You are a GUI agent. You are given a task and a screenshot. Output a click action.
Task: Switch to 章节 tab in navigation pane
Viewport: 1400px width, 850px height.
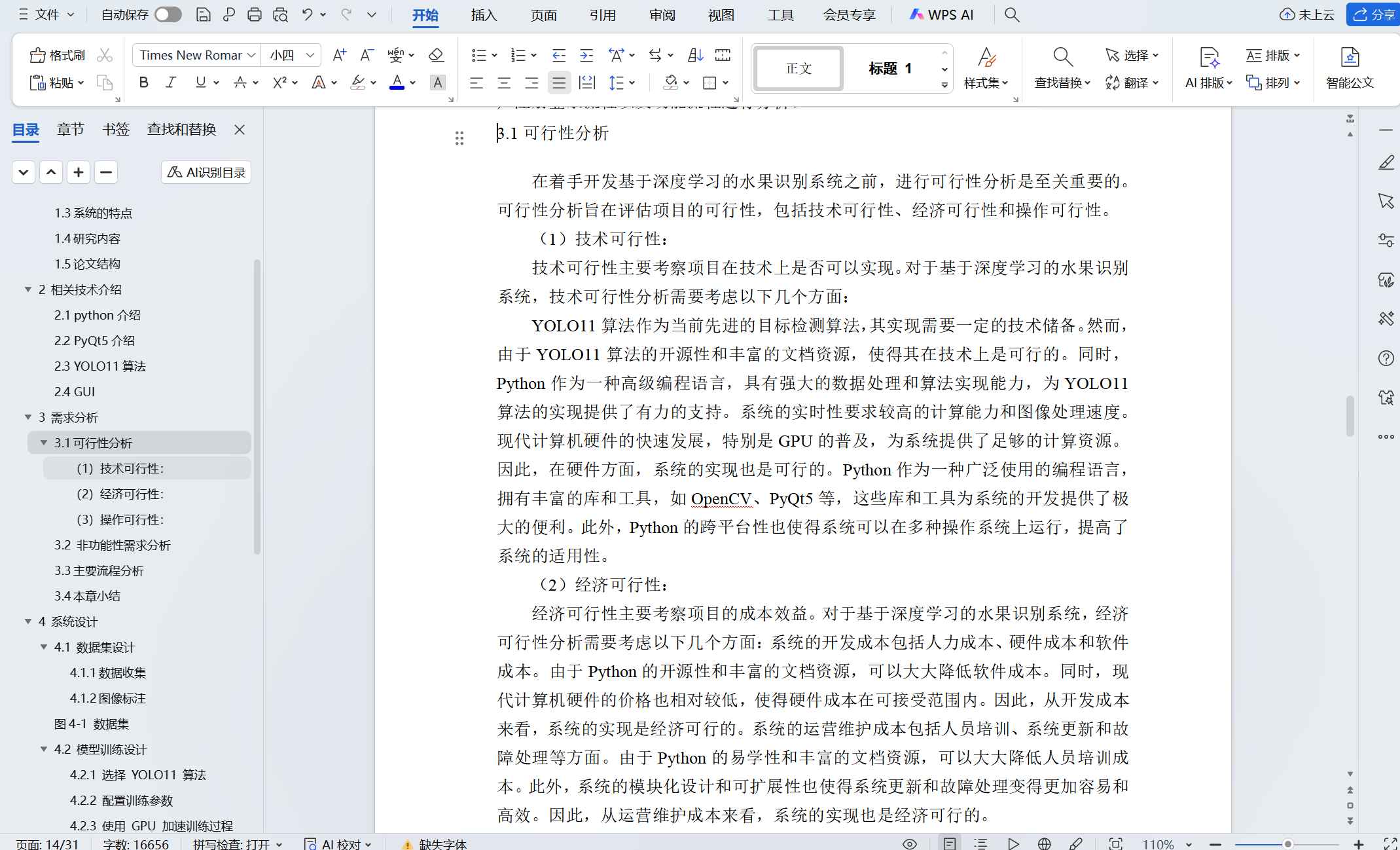click(71, 130)
